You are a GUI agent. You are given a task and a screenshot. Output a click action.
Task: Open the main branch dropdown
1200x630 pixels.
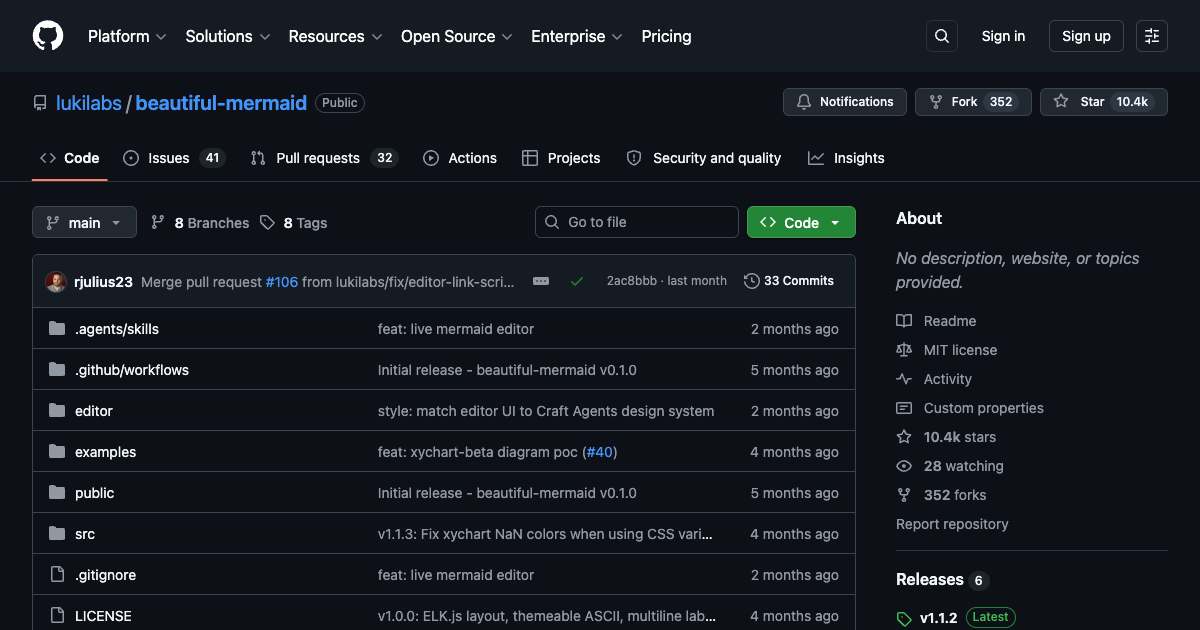(x=84, y=223)
